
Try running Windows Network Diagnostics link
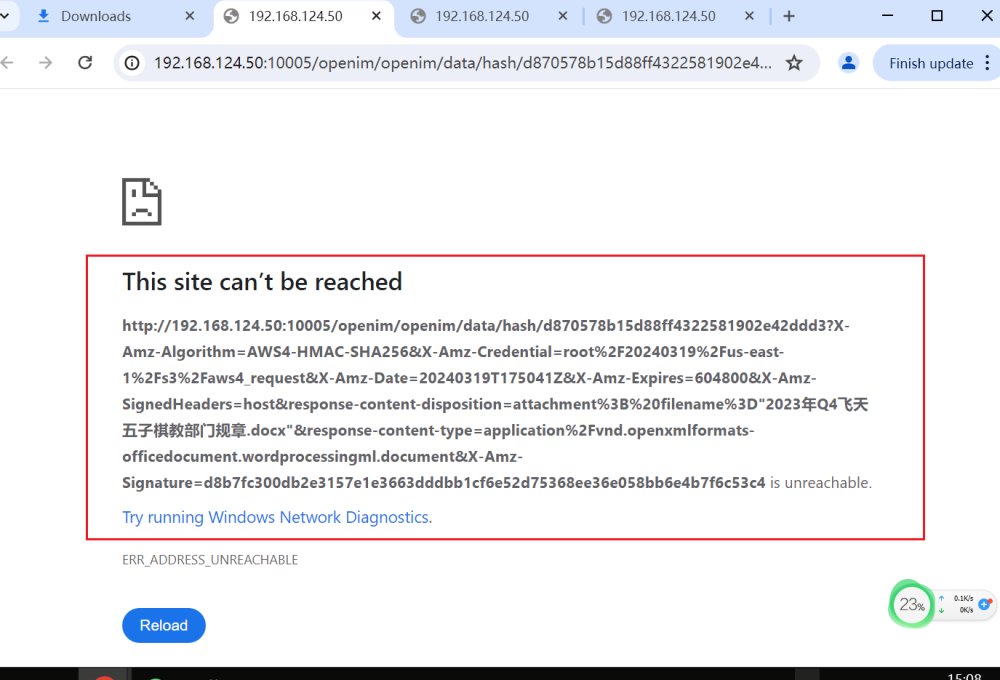tap(275, 517)
